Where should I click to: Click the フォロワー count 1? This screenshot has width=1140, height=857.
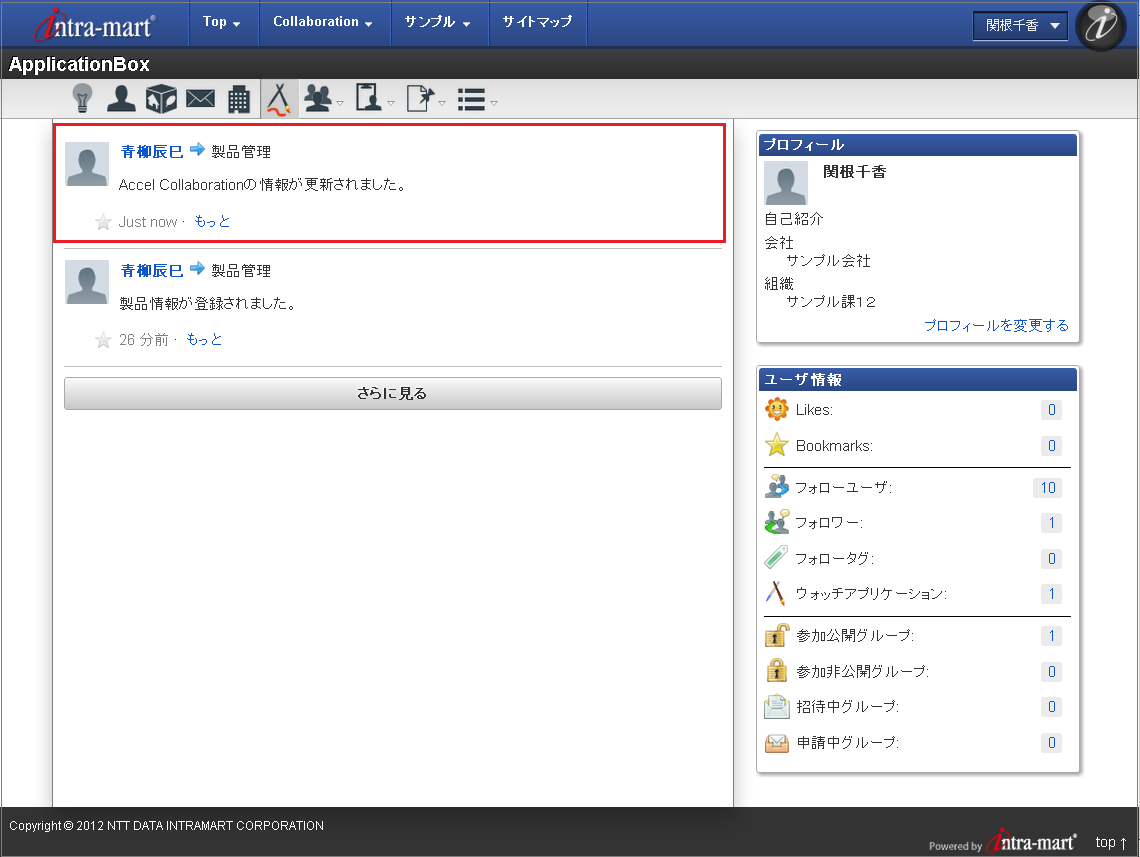click(1051, 523)
